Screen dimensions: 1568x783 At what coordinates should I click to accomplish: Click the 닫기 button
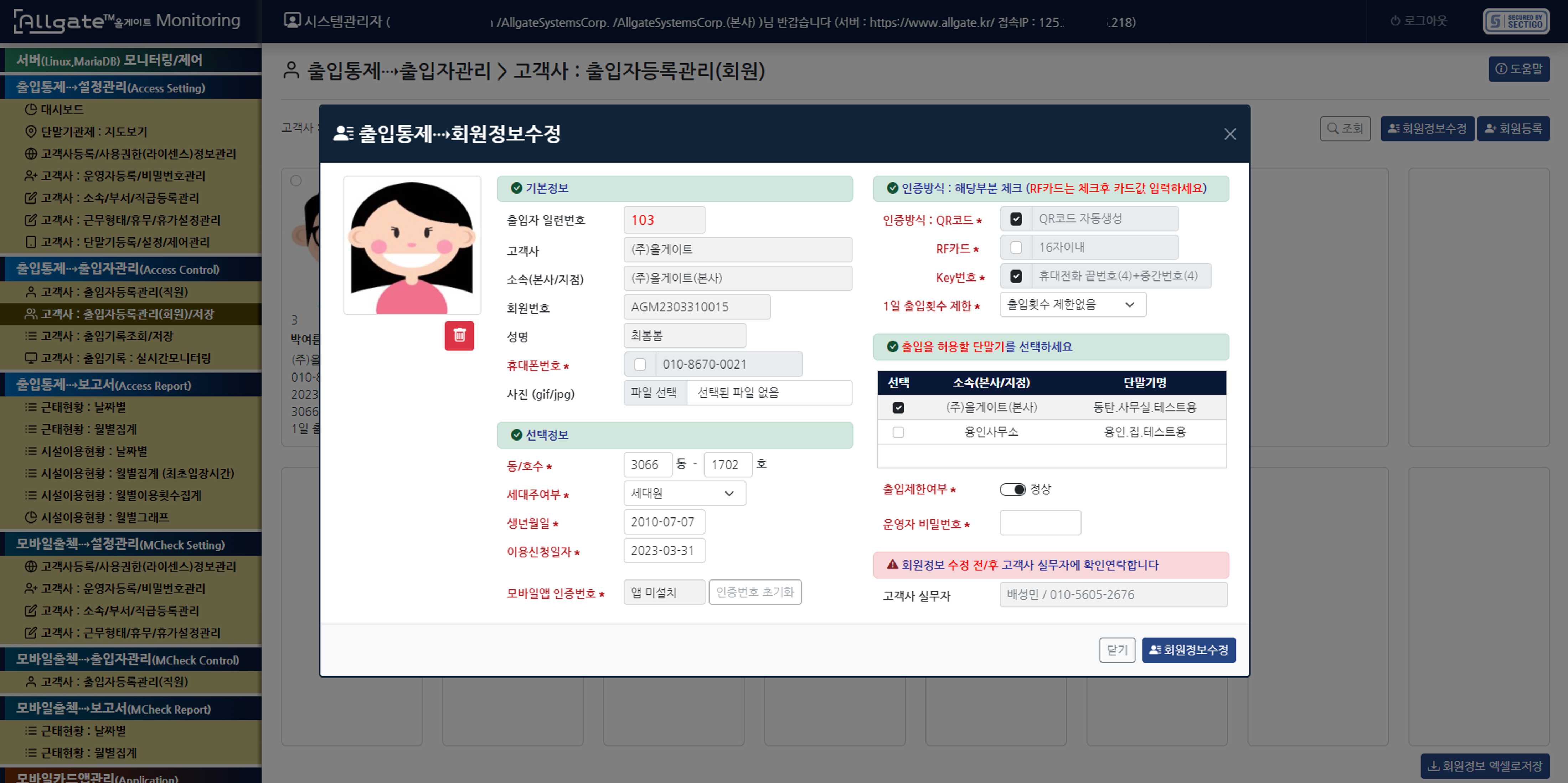tap(1117, 650)
